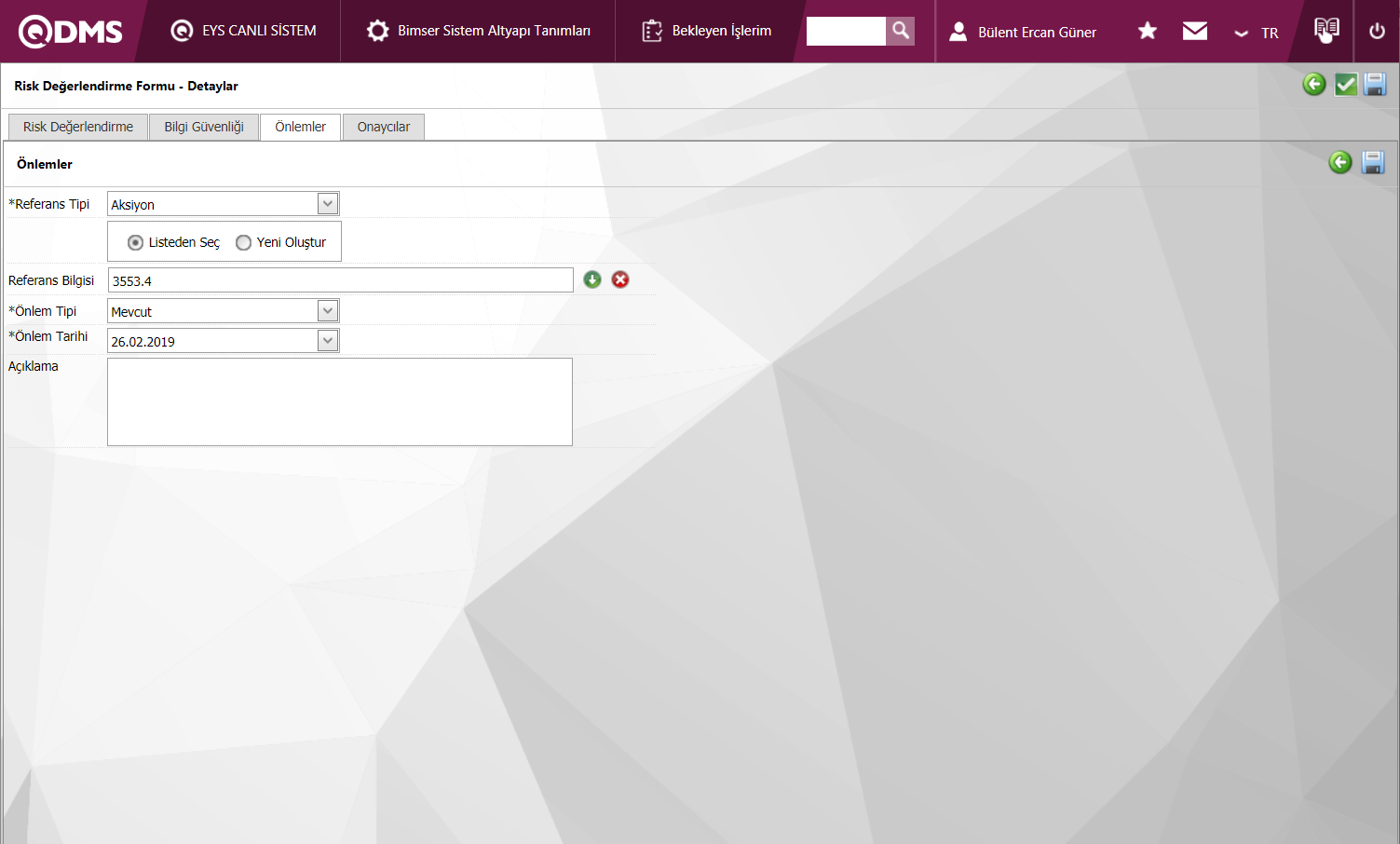
Task: Click the power logout icon
Action: point(1378,31)
